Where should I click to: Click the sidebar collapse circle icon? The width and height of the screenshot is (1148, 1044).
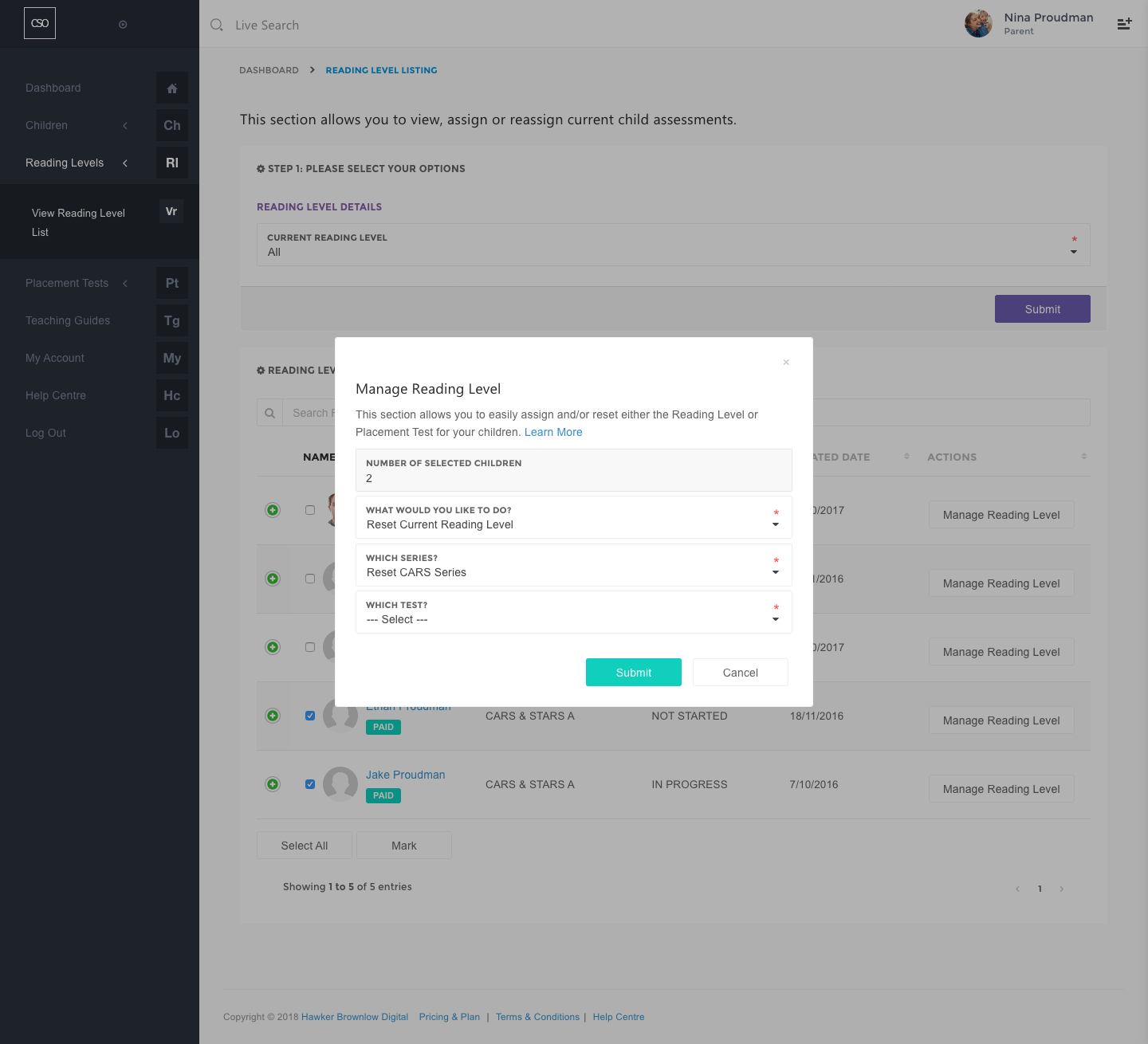123,25
